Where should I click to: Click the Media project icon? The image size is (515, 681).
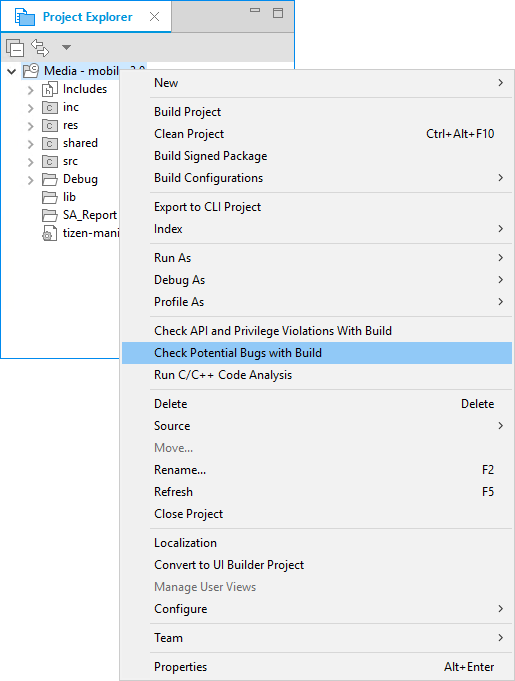(31, 71)
